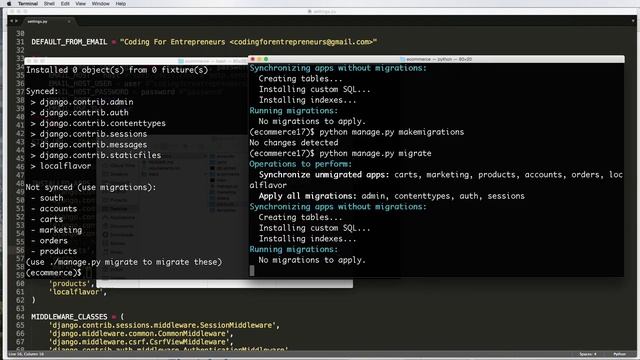Screen dimensions: 640x360
Task: Minimize the ecommerce python terminal window
Action: click(259, 59)
